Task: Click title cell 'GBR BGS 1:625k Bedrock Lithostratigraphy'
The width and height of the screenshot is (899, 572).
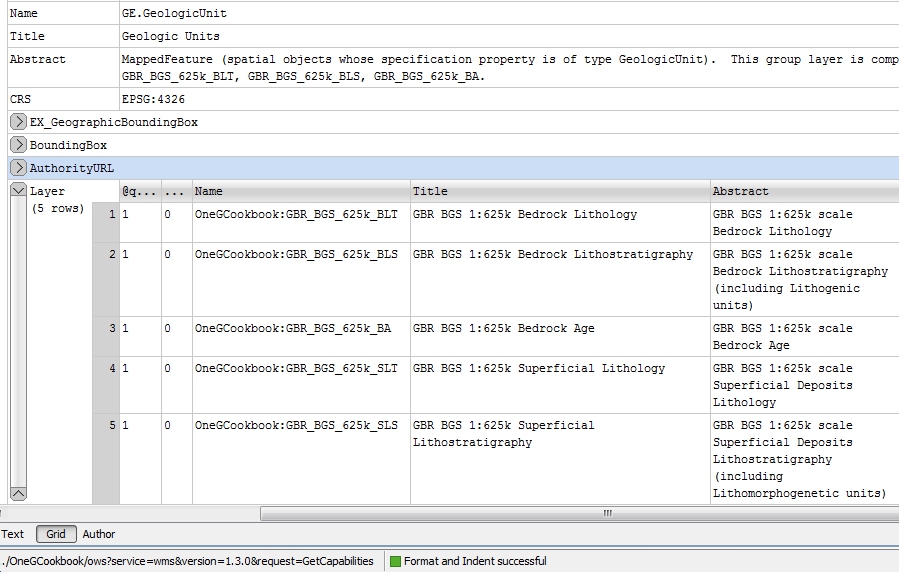Action: (x=560, y=279)
